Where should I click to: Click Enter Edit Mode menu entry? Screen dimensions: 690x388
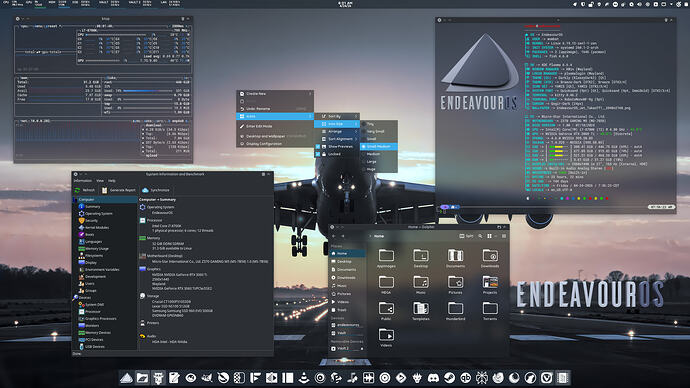[275, 126]
